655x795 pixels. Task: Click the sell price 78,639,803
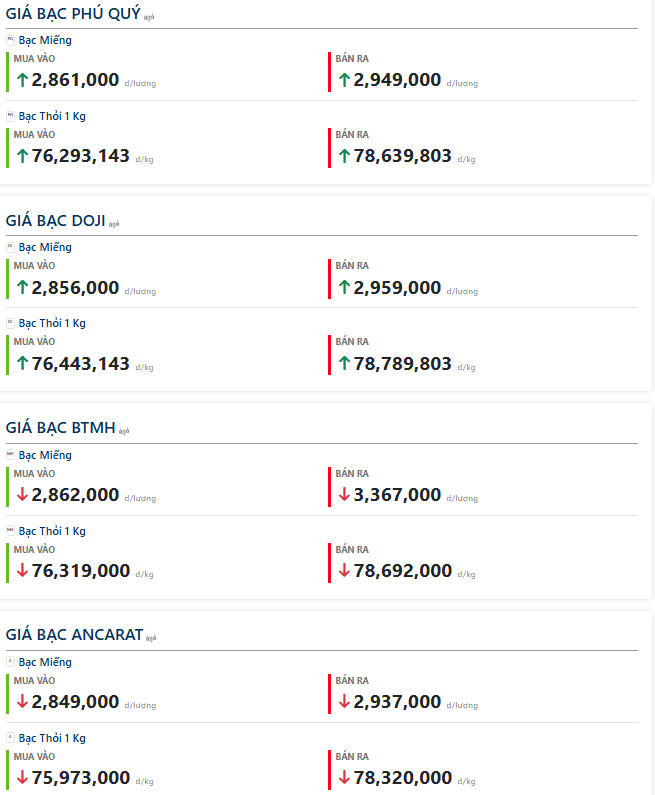coord(403,156)
